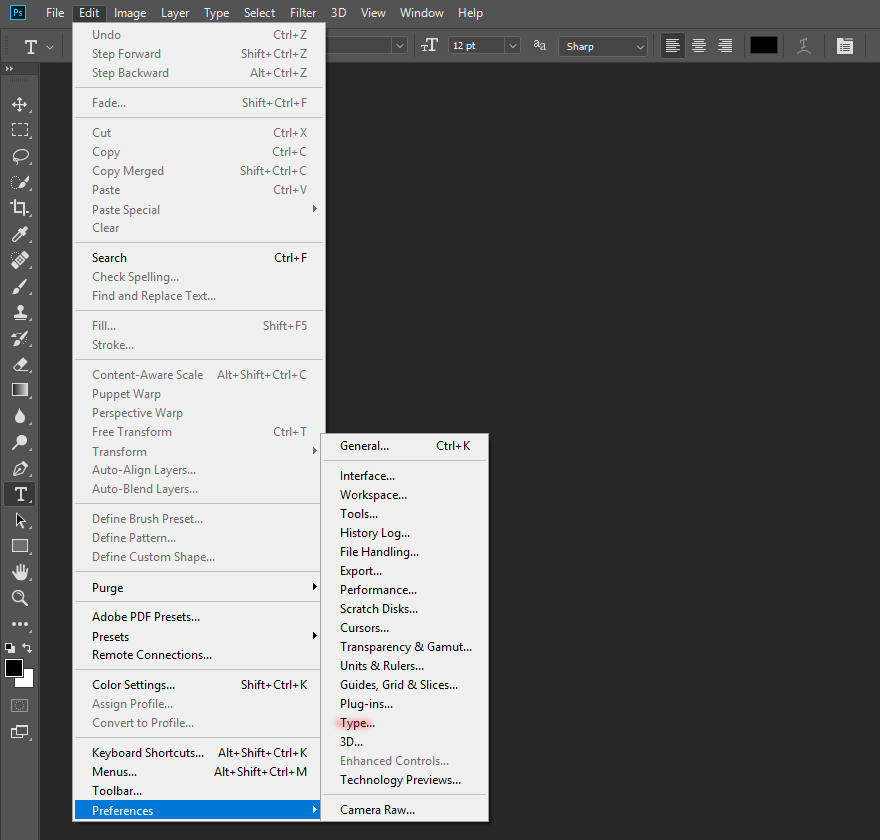
Task: Open the Sharp anti-aliasing dropdown
Action: click(x=639, y=46)
